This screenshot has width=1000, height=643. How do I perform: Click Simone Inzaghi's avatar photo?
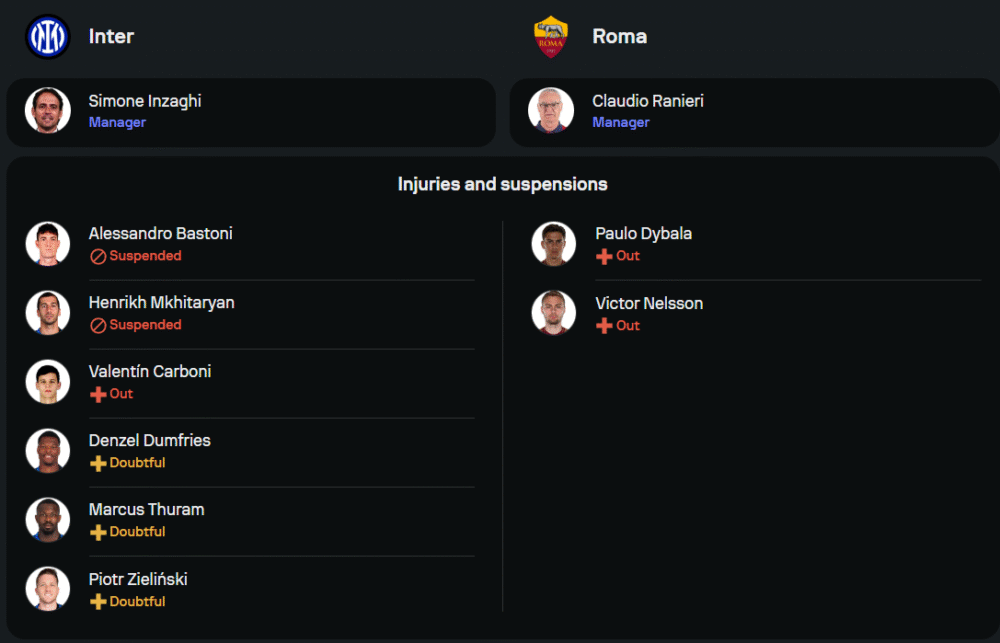click(48, 111)
